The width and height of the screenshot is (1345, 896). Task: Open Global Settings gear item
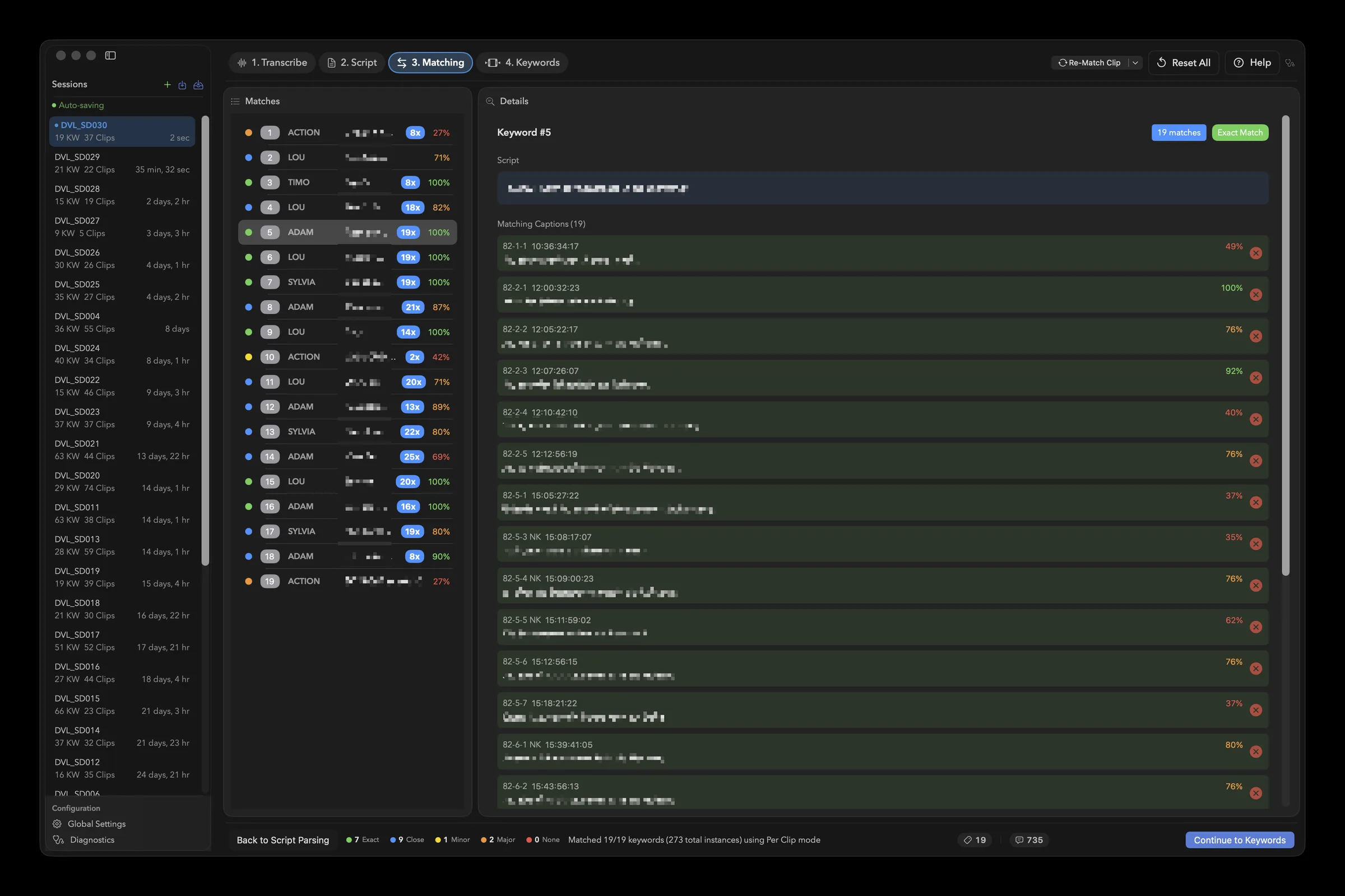[x=89, y=824]
